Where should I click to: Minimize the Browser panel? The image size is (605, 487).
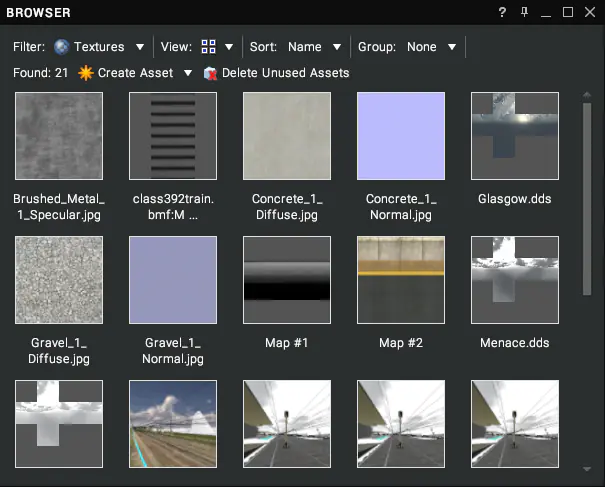click(x=546, y=15)
